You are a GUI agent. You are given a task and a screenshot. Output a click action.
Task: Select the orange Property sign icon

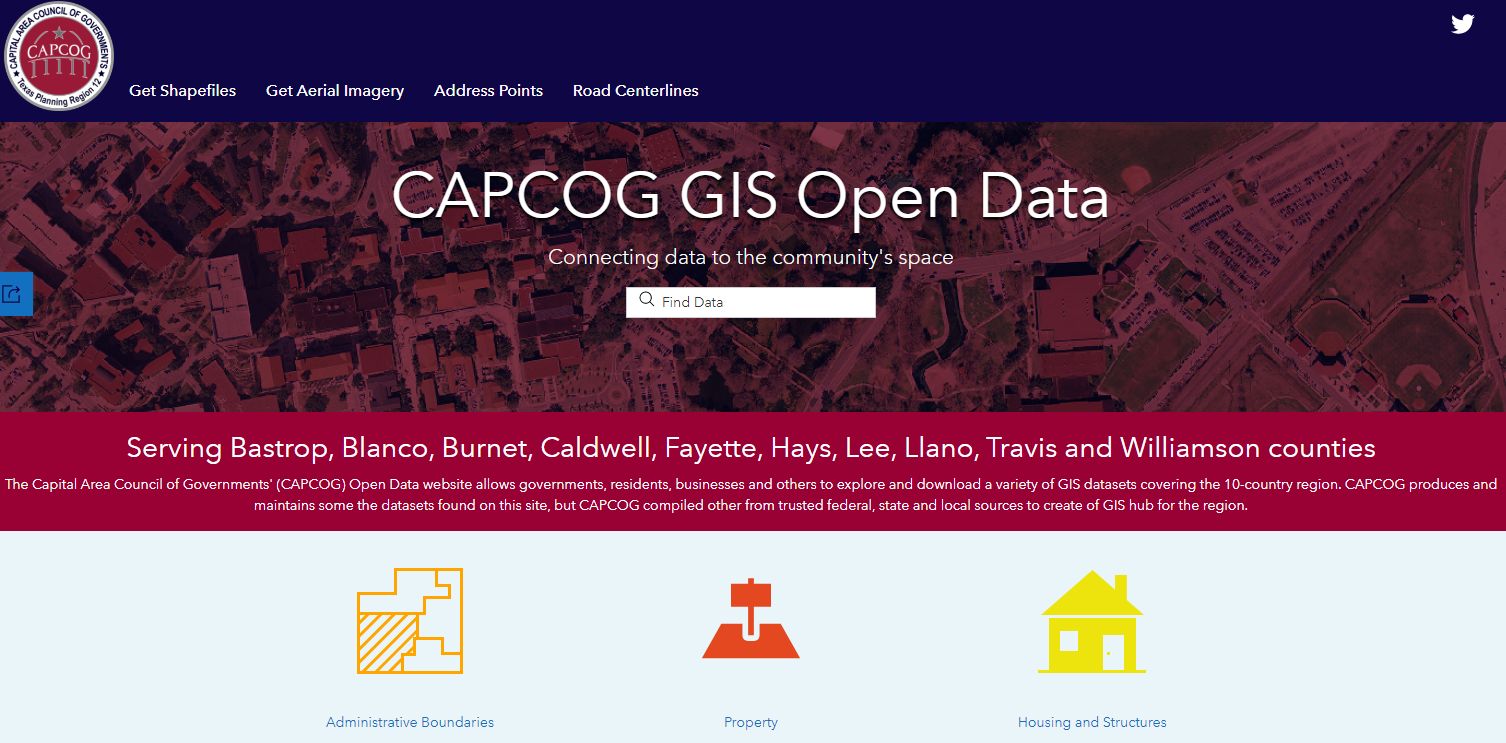[751, 618]
